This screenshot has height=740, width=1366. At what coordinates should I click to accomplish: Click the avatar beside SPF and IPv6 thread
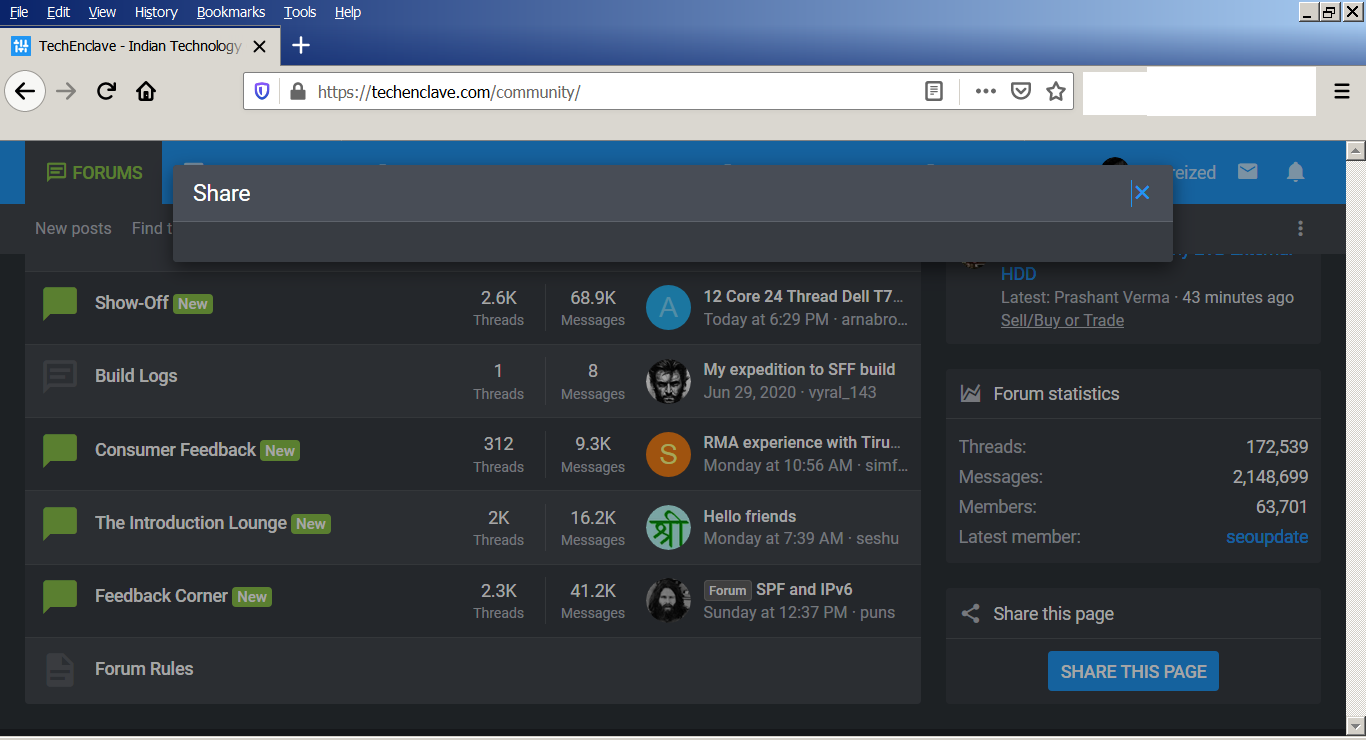[x=668, y=600]
